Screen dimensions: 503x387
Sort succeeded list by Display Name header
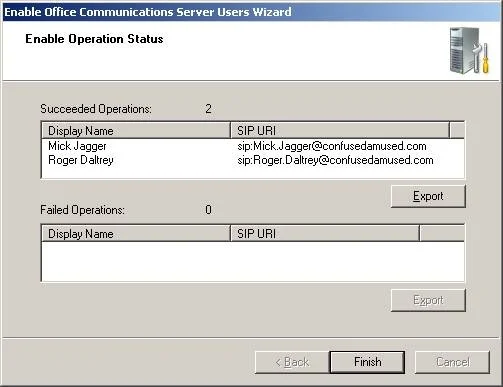tap(136, 130)
